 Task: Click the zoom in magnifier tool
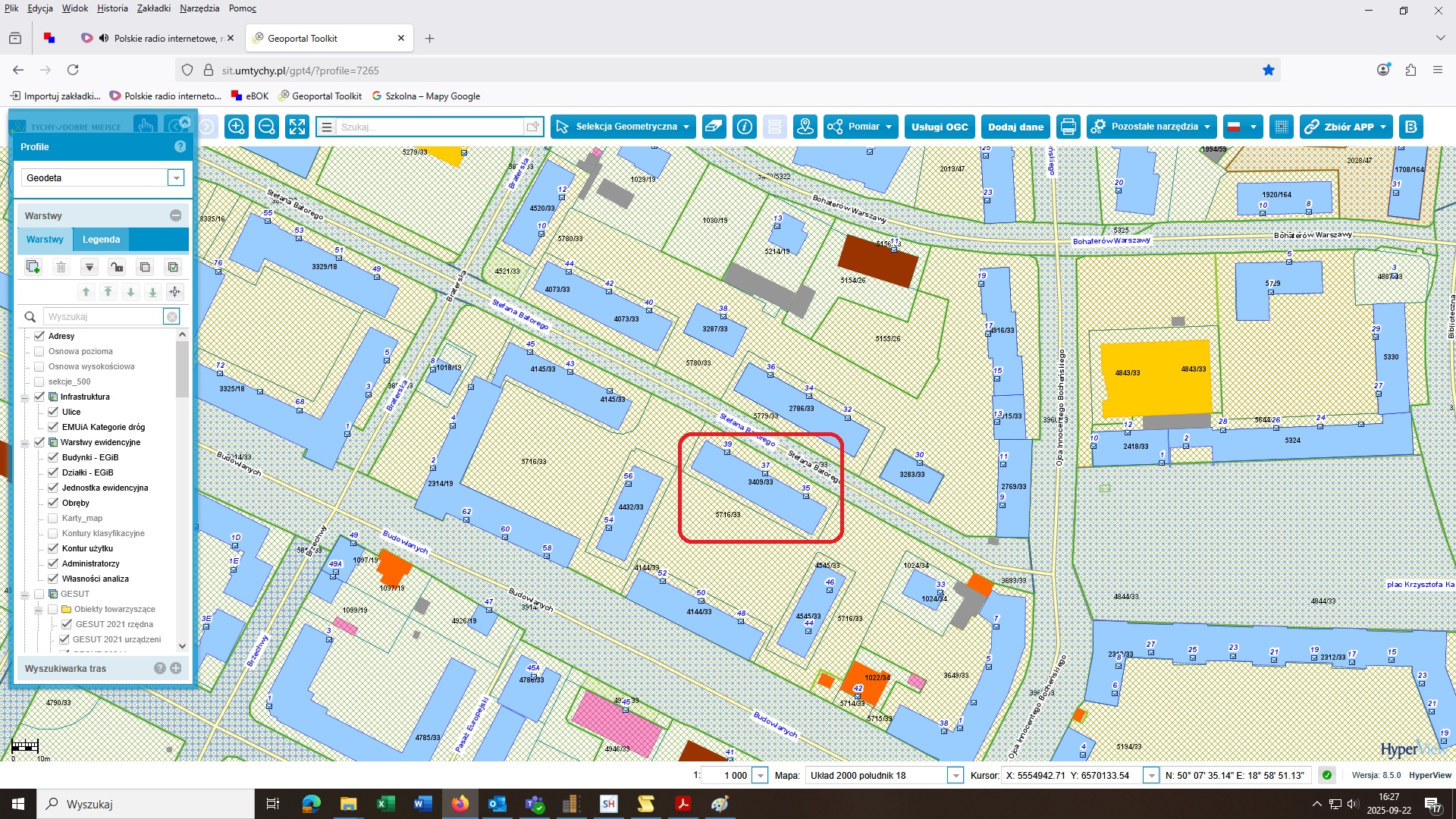coord(237,127)
